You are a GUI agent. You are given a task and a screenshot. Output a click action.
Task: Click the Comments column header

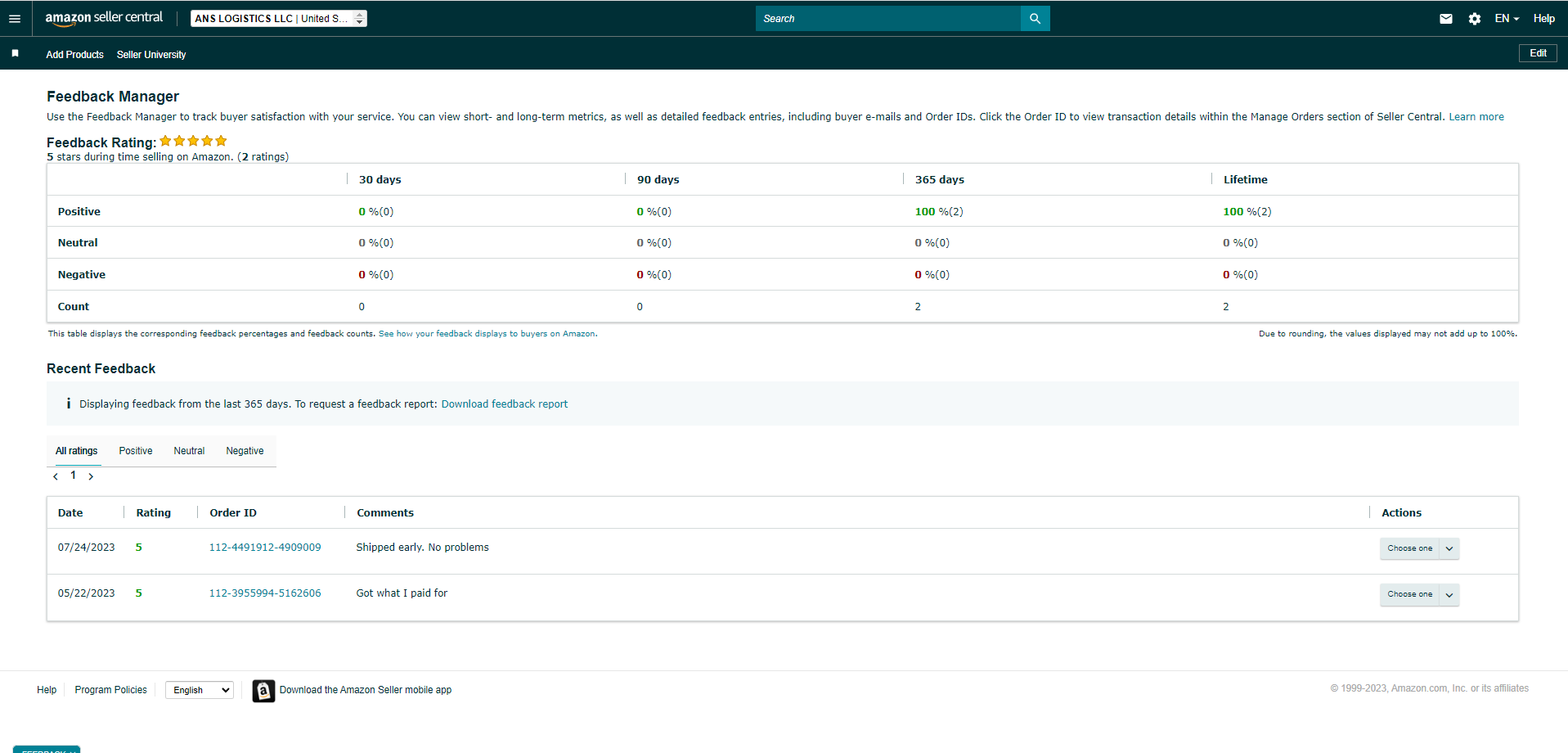[385, 513]
